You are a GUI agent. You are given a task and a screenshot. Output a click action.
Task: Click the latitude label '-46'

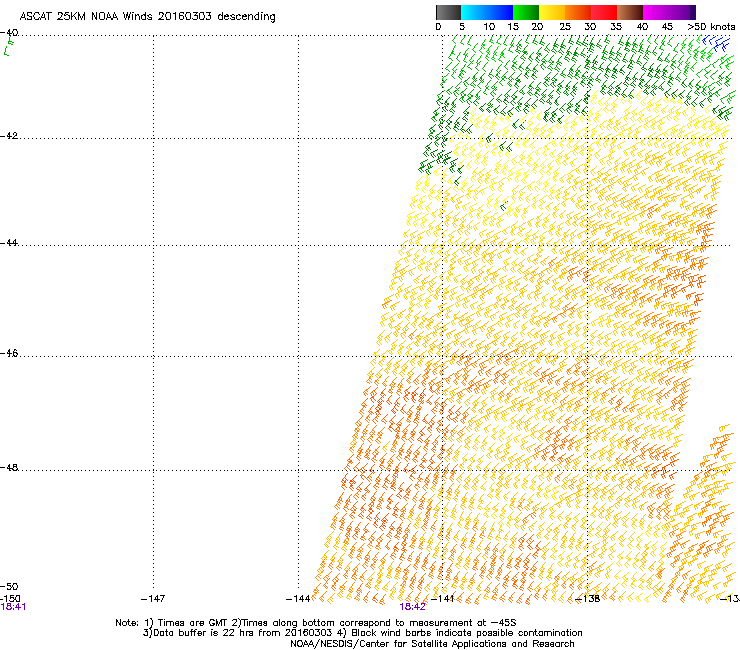(9, 353)
